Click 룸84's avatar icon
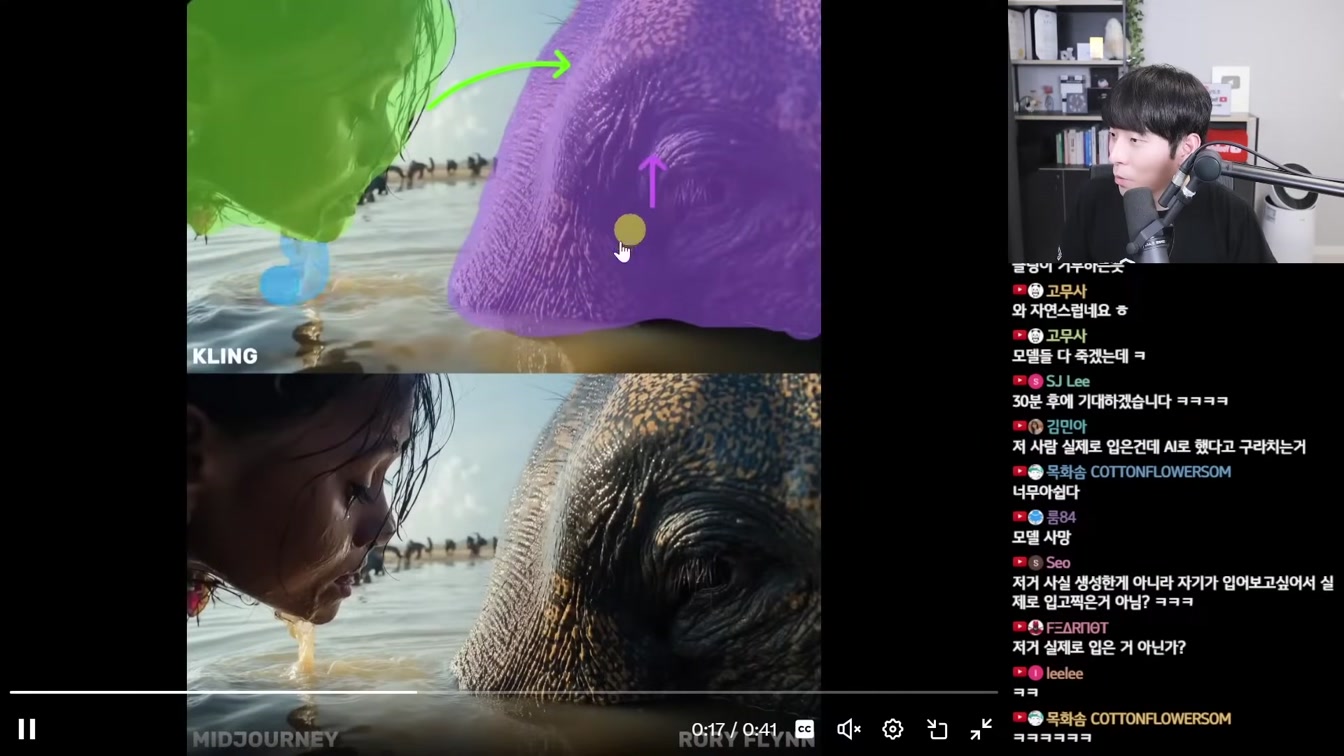Screen dimensions: 1344x756 (1035, 517)
